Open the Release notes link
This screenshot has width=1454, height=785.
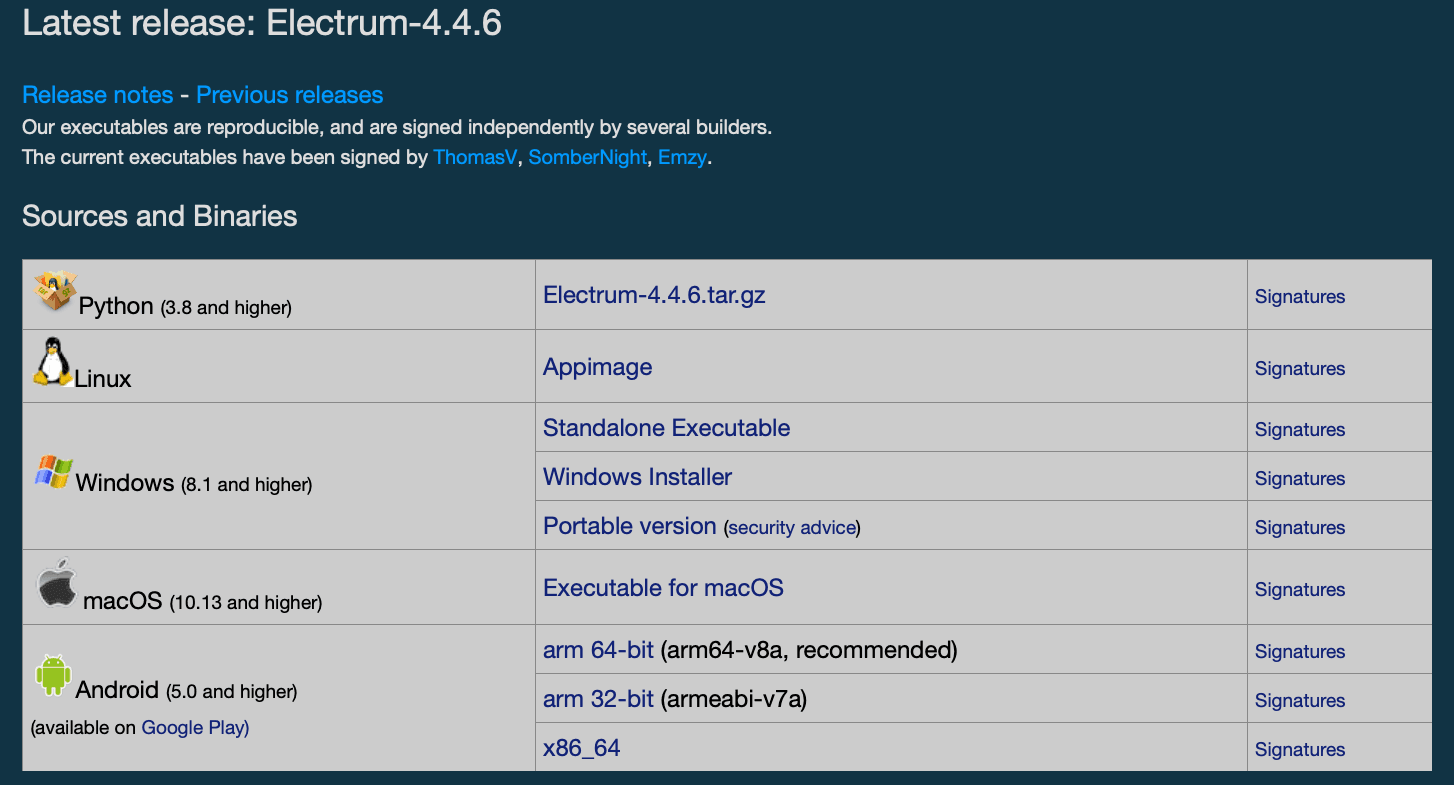(98, 95)
